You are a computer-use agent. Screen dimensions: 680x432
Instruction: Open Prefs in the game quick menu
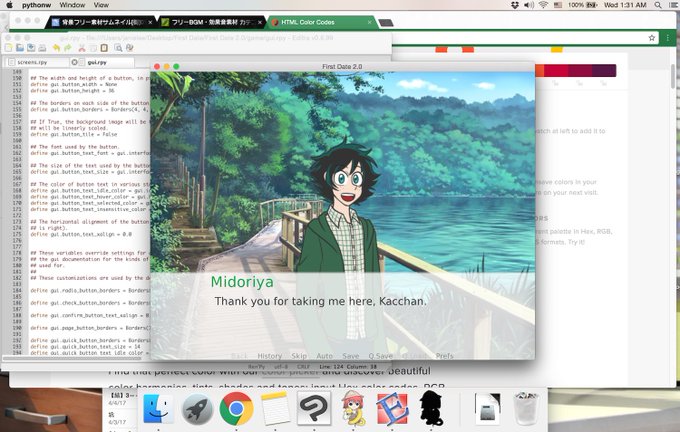(445, 356)
